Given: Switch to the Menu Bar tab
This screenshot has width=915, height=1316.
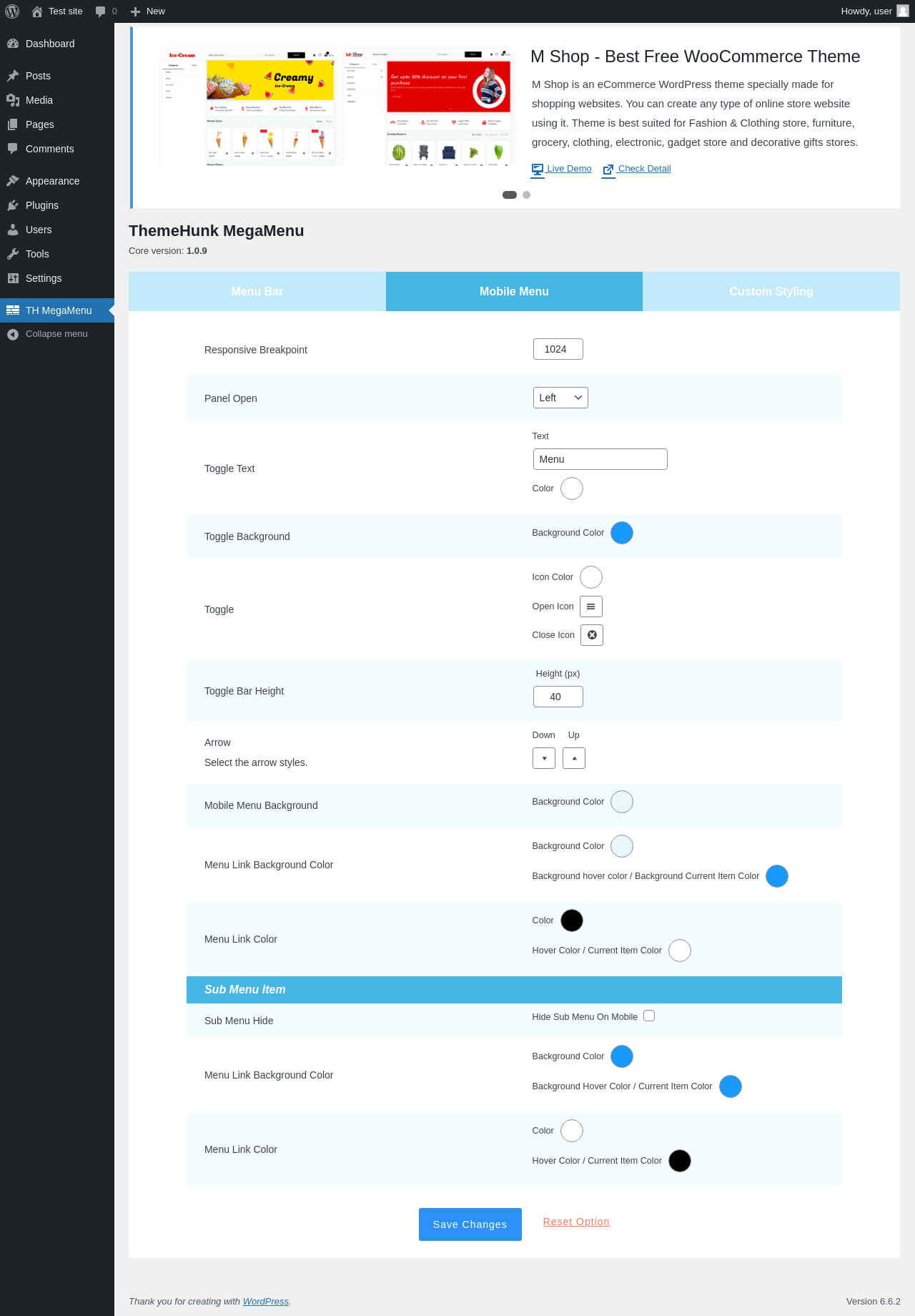Looking at the screenshot, I should point(257,291).
